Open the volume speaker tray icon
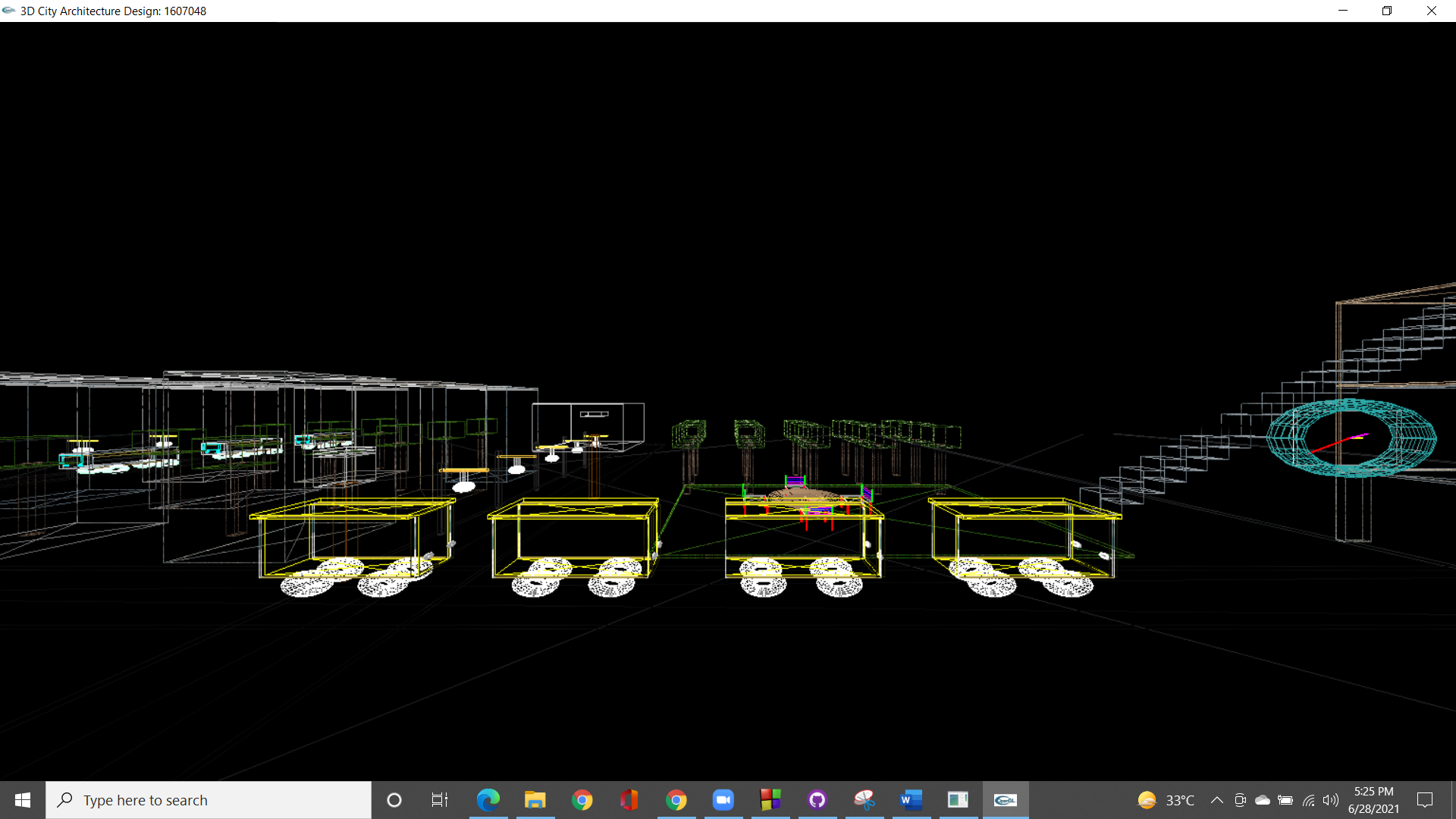 pos(1331,800)
